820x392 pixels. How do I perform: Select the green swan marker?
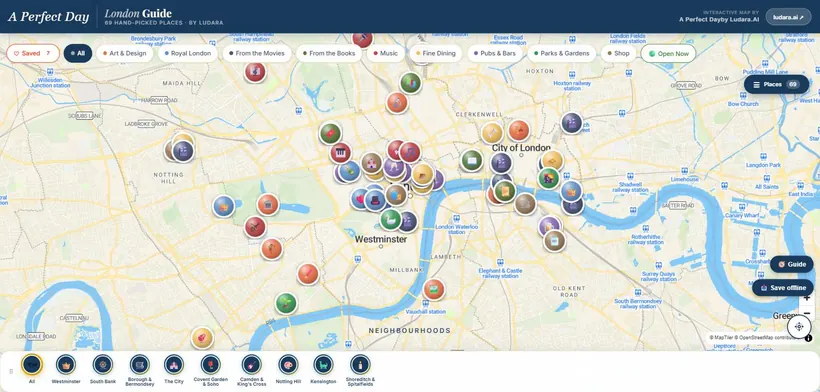point(391,220)
